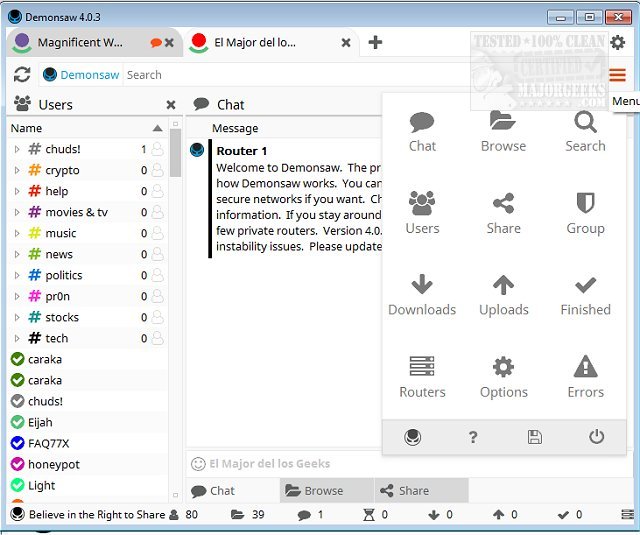The height and width of the screenshot is (535, 640).
Task: Select user chuds! with gray check
Action: (x=87, y=402)
